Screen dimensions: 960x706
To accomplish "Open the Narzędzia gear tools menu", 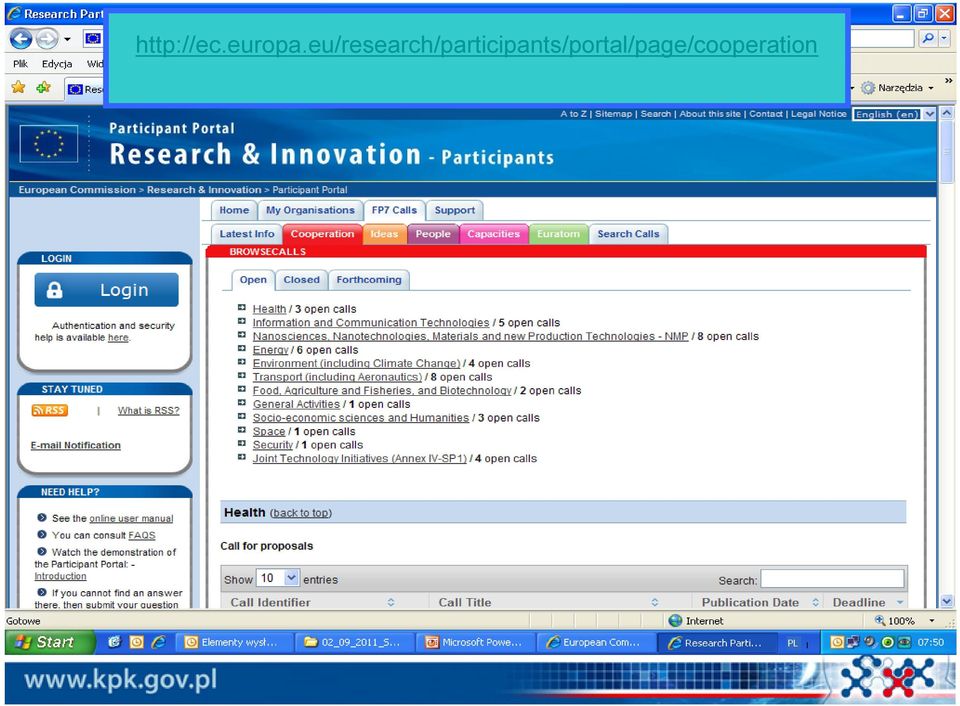I will coord(898,88).
